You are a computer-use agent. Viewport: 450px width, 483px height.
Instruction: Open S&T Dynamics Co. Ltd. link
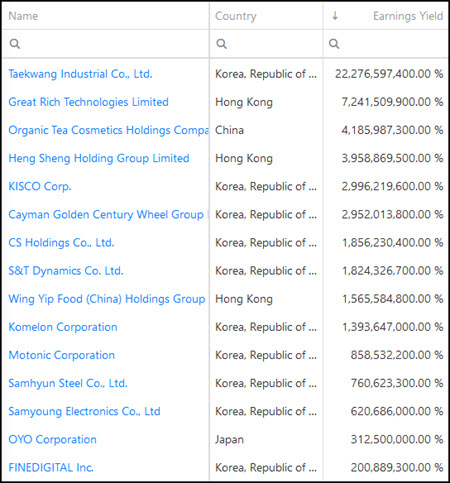[x=66, y=271]
